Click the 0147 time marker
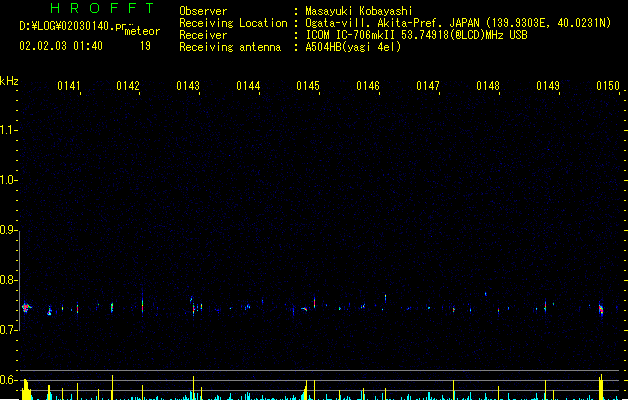Screen dimensions: 629x400 (428, 86)
